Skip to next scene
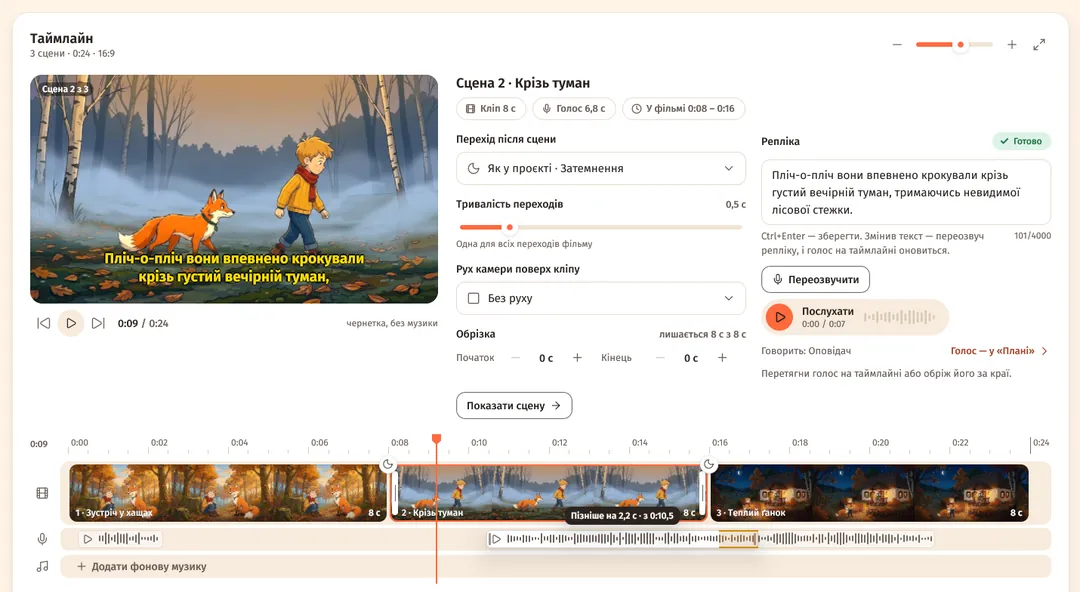This screenshot has height=592, width=1080. (x=98, y=323)
